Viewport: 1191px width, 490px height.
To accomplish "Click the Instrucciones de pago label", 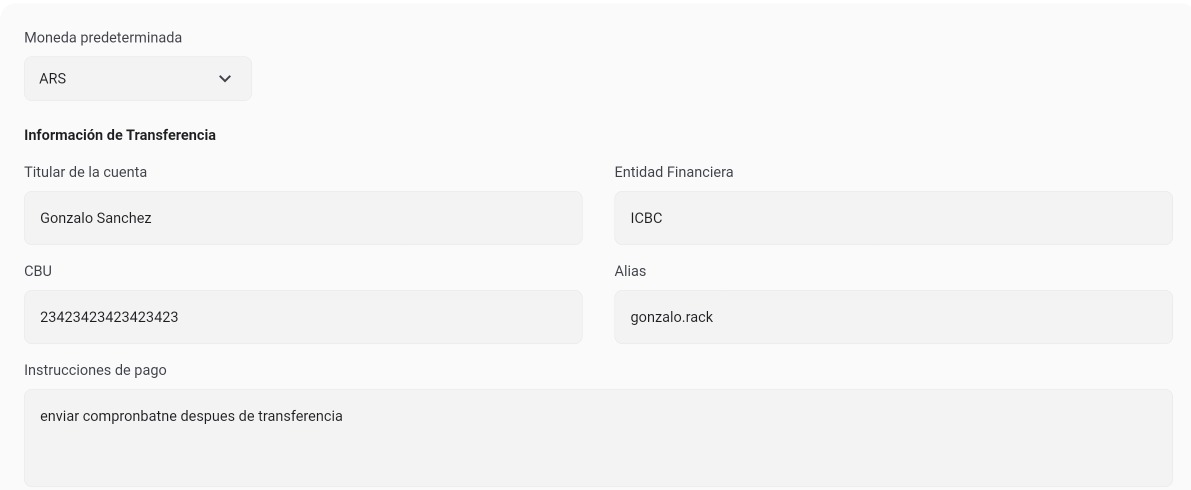I will click(95, 370).
